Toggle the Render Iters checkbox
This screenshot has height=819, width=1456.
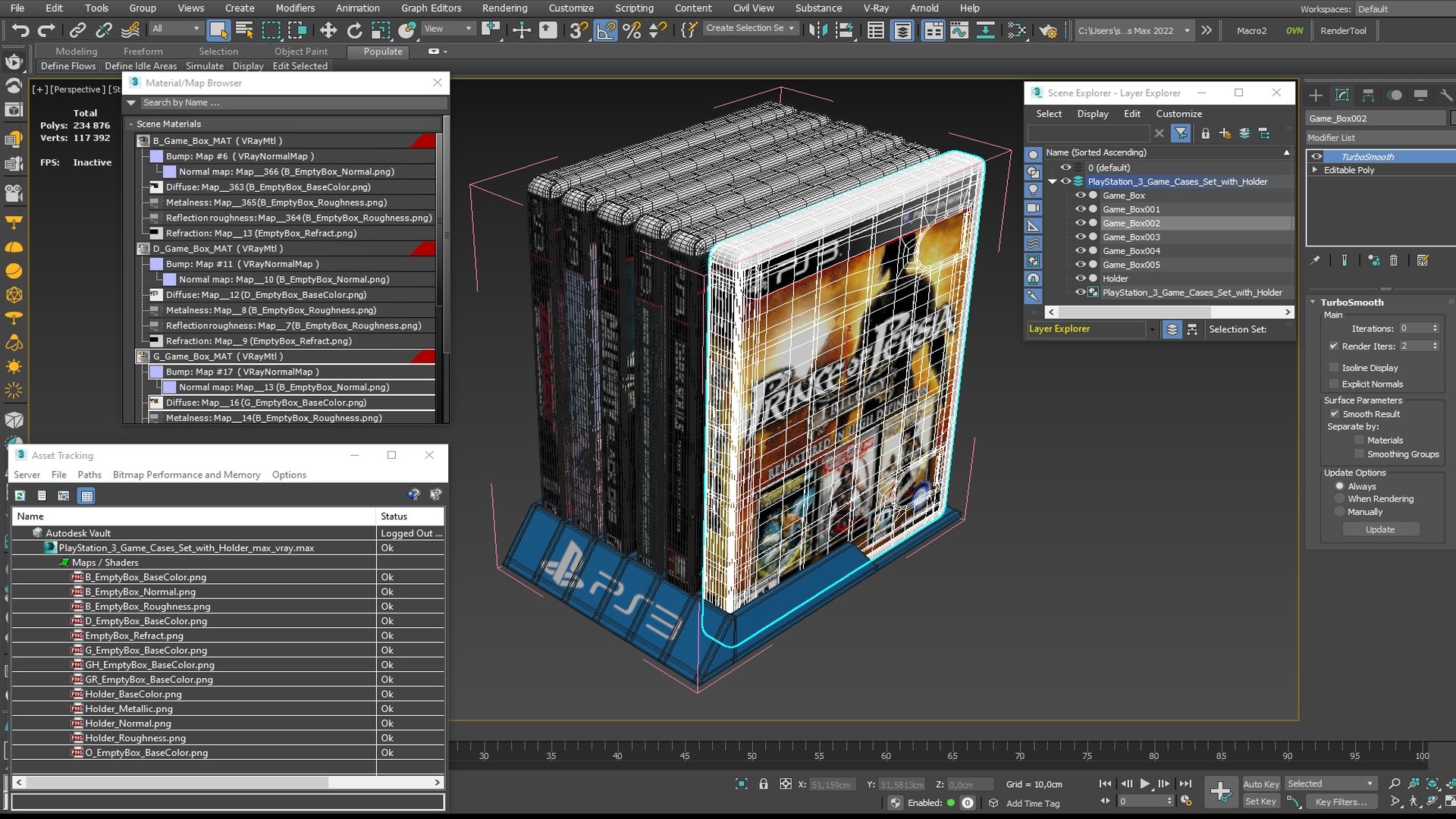(1333, 346)
